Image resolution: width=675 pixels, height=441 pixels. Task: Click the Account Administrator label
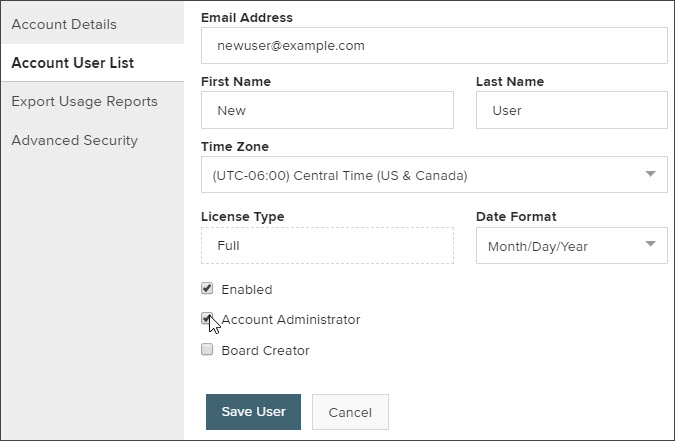[291, 320]
